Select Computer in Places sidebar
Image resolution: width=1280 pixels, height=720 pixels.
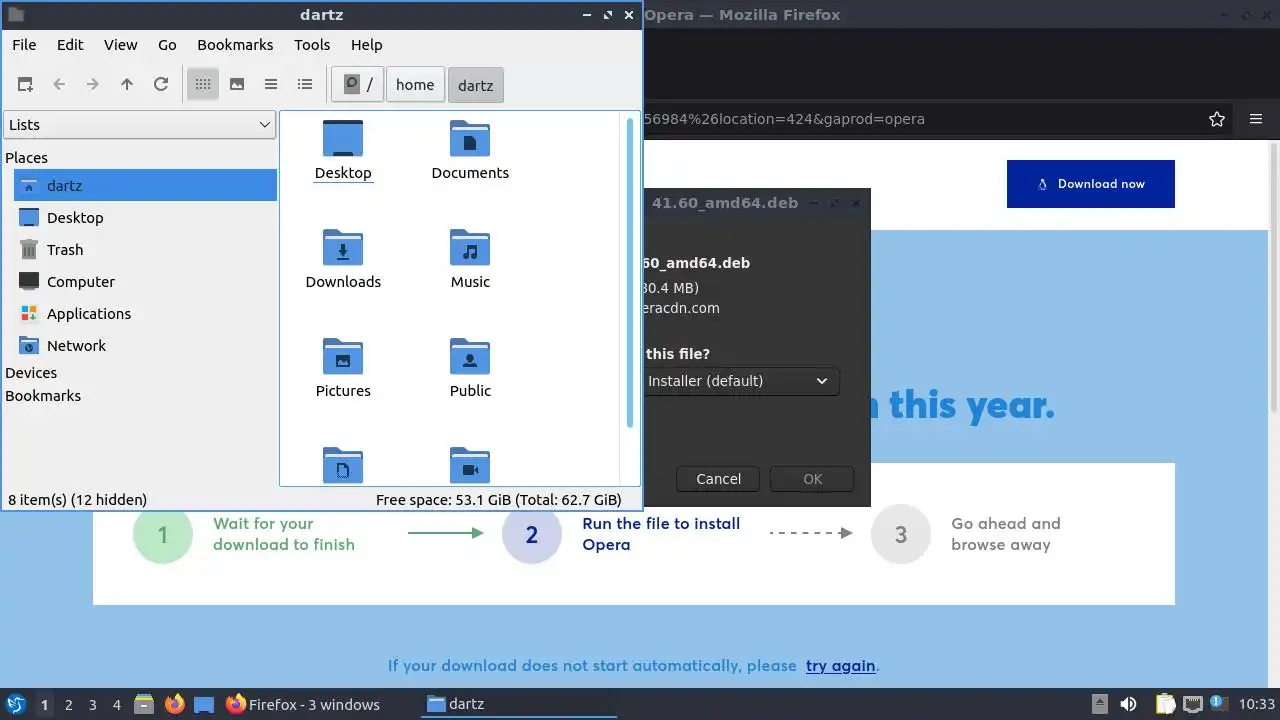[x=145, y=281]
